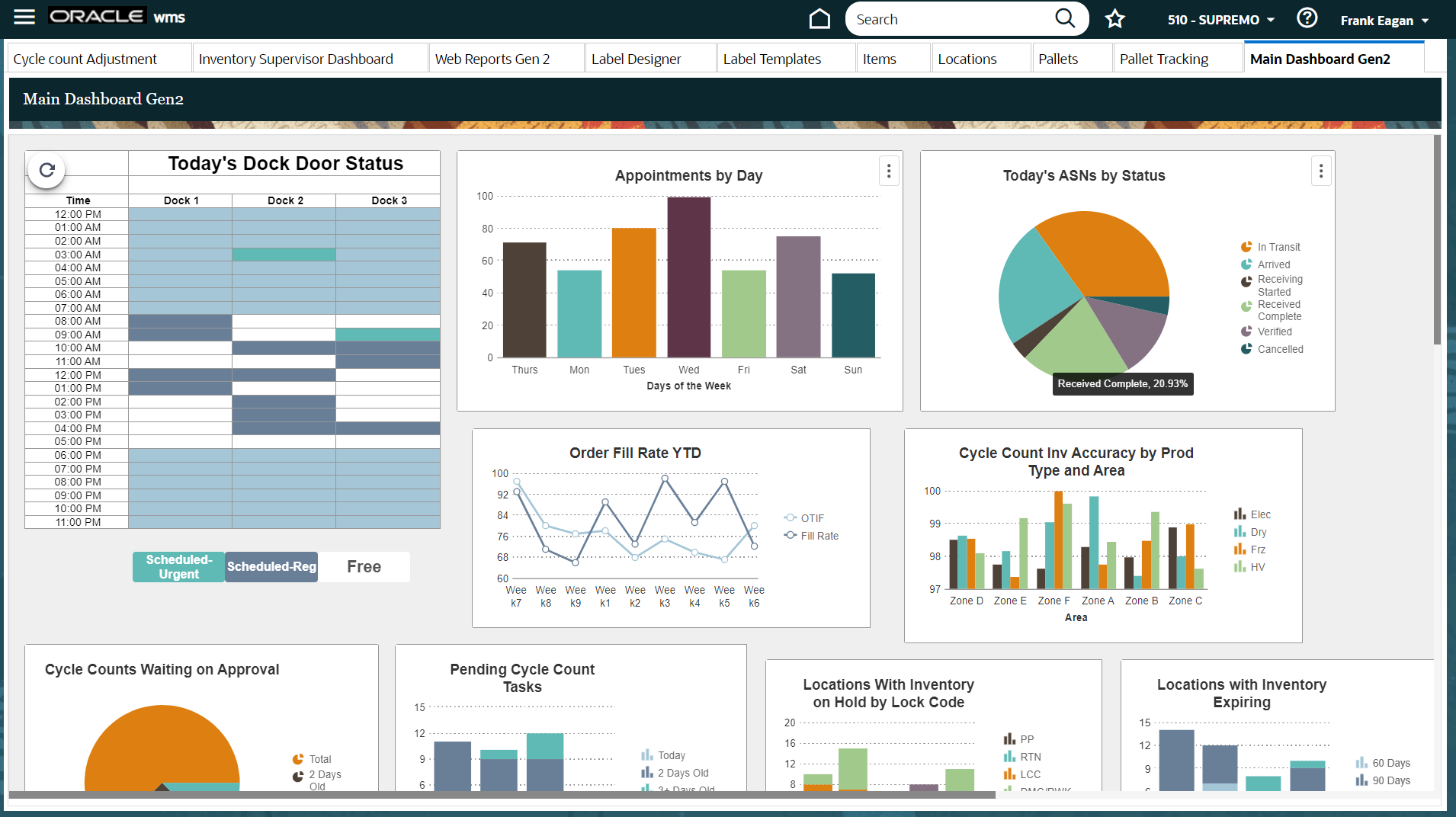
Task: Click the search magnifier icon
Action: (1065, 18)
